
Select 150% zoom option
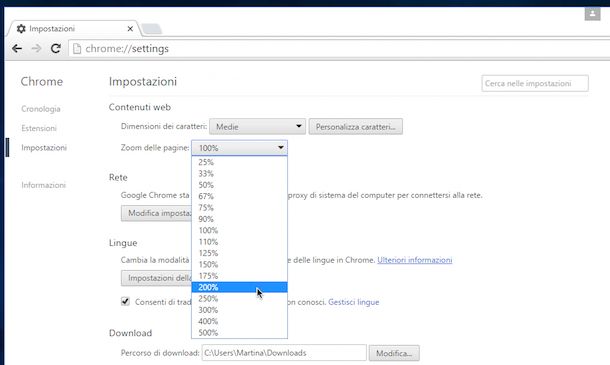click(x=240, y=265)
